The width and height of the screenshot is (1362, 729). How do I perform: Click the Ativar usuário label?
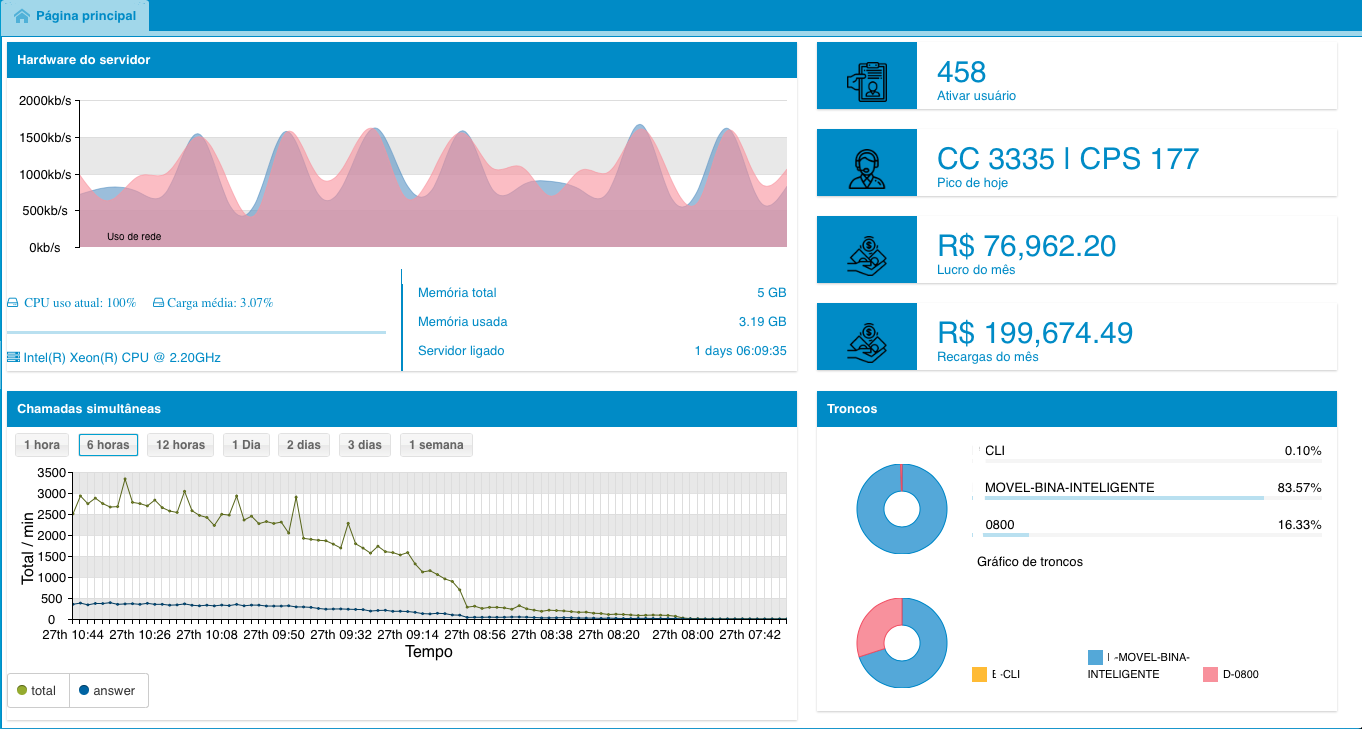click(976, 96)
